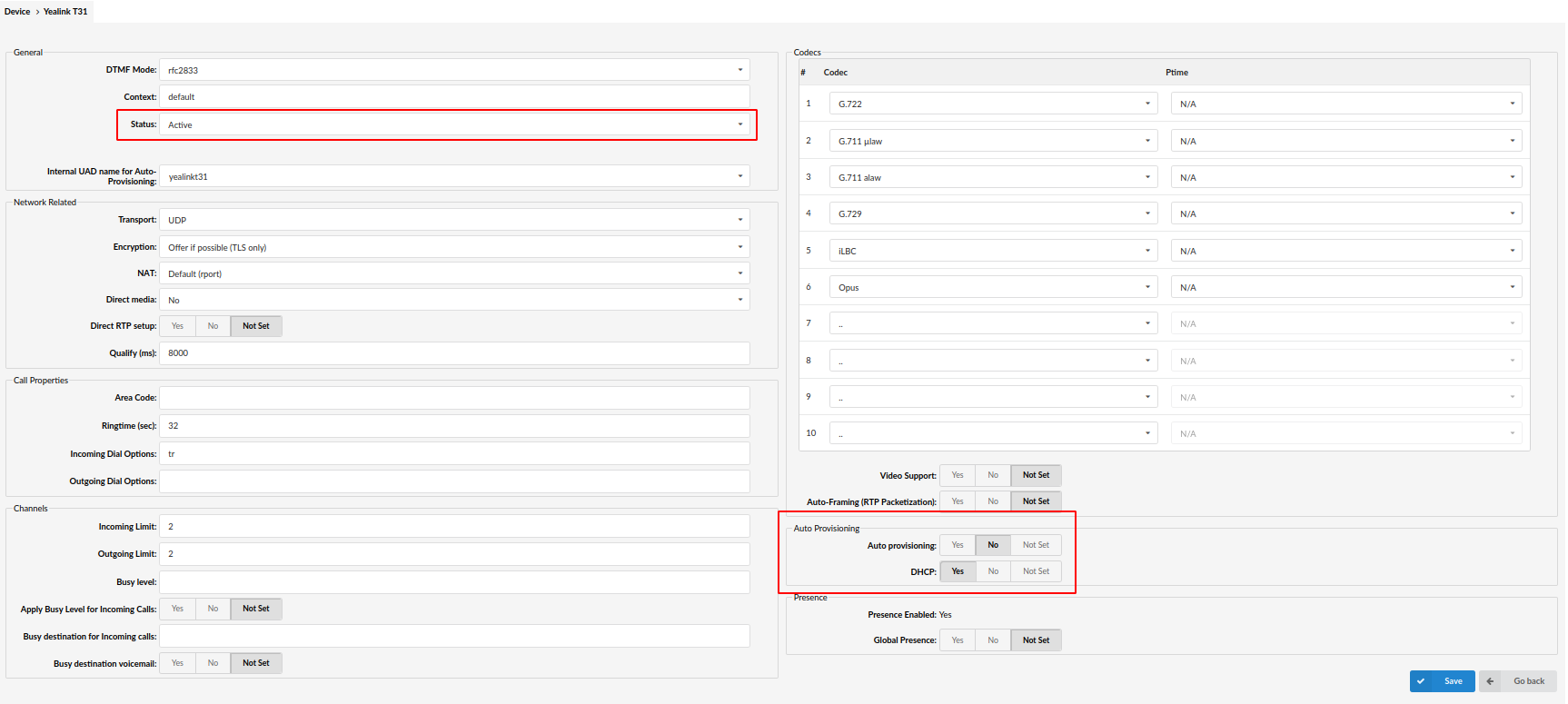Open the Encryption dropdown
The width and height of the screenshot is (1568, 704).
click(x=454, y=247)
